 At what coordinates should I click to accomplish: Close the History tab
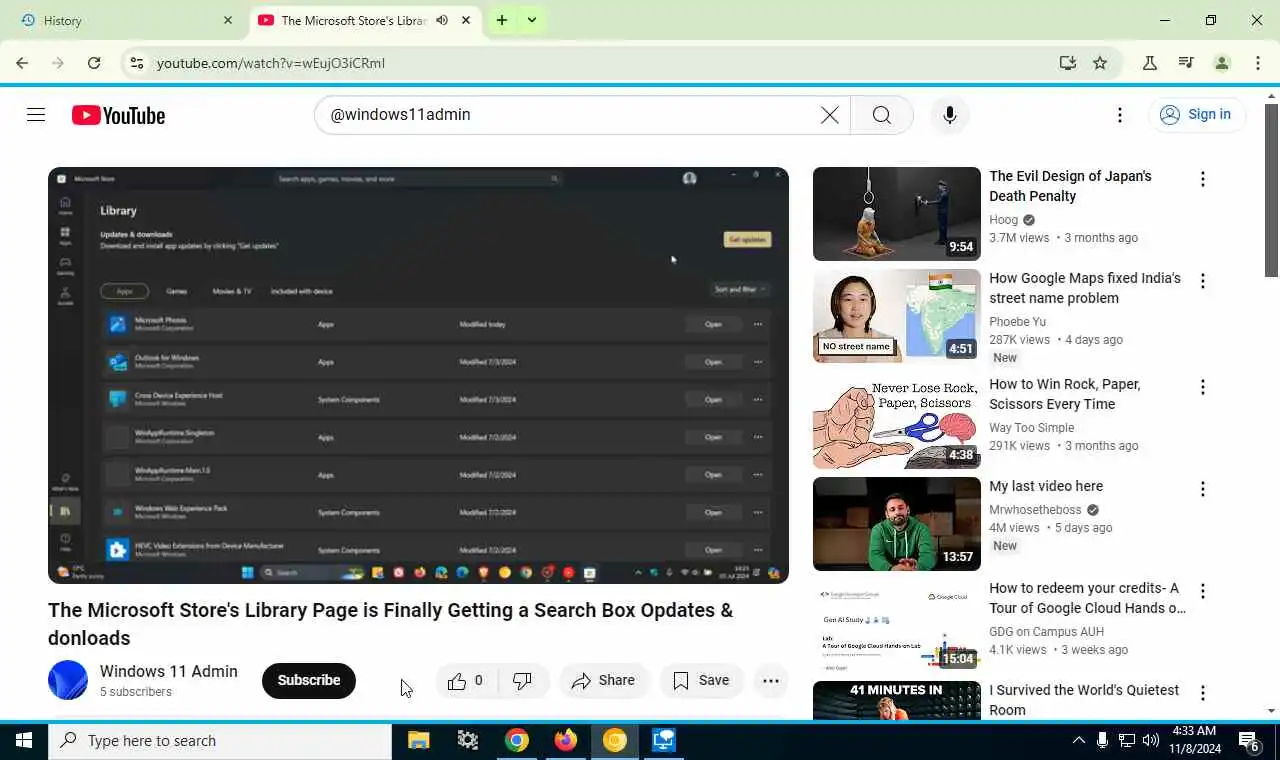[228, 20]
